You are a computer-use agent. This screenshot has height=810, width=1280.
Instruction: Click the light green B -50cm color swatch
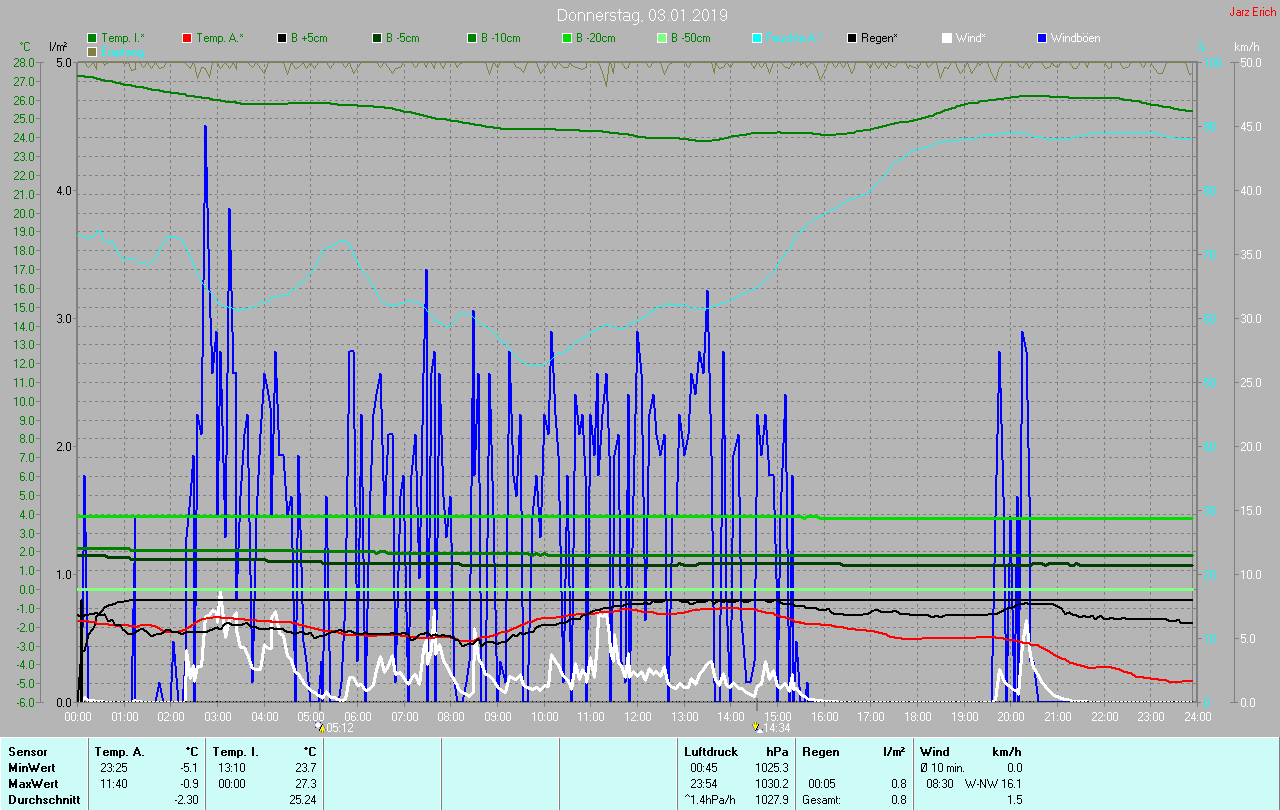662,38
